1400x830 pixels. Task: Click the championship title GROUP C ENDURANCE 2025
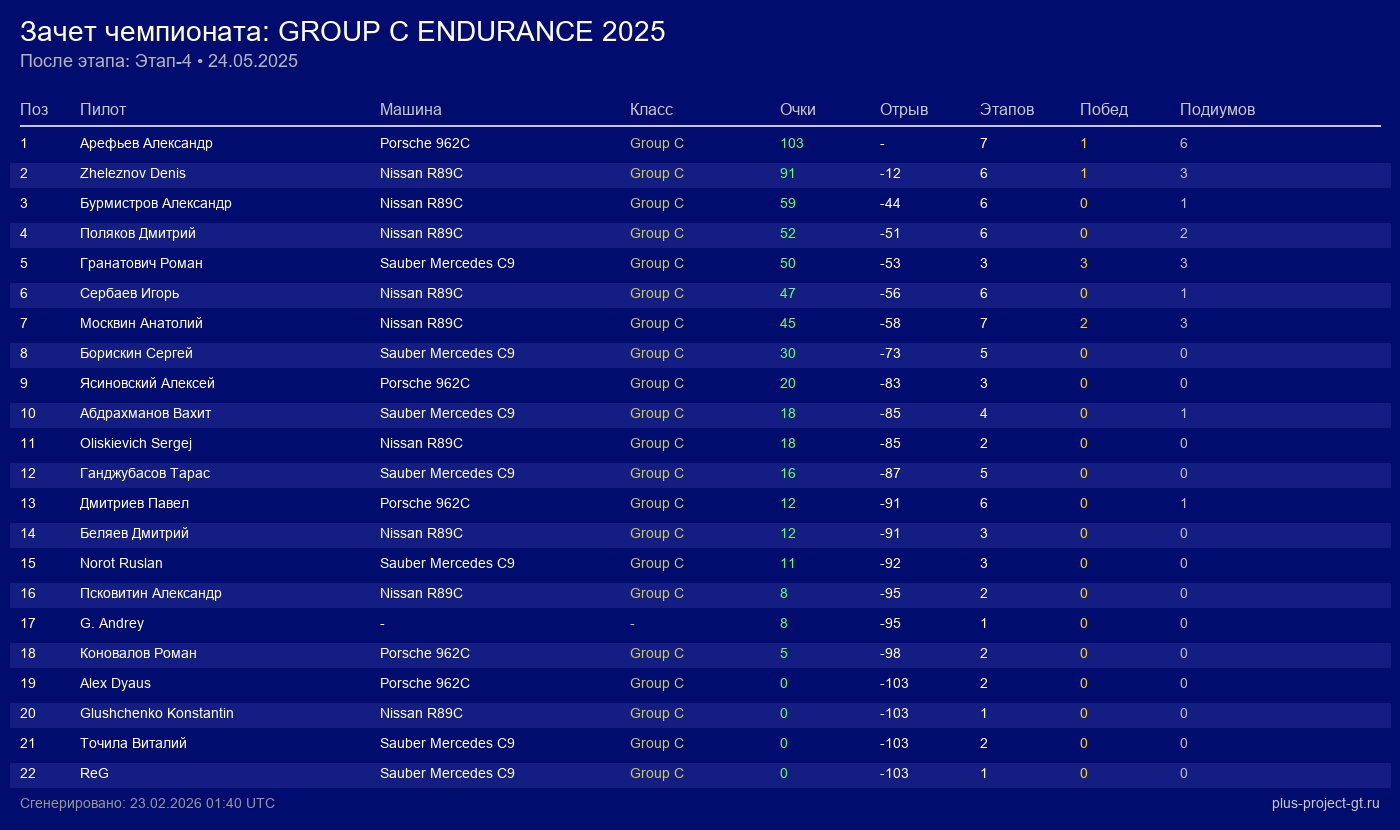click(x=343, y=31)
